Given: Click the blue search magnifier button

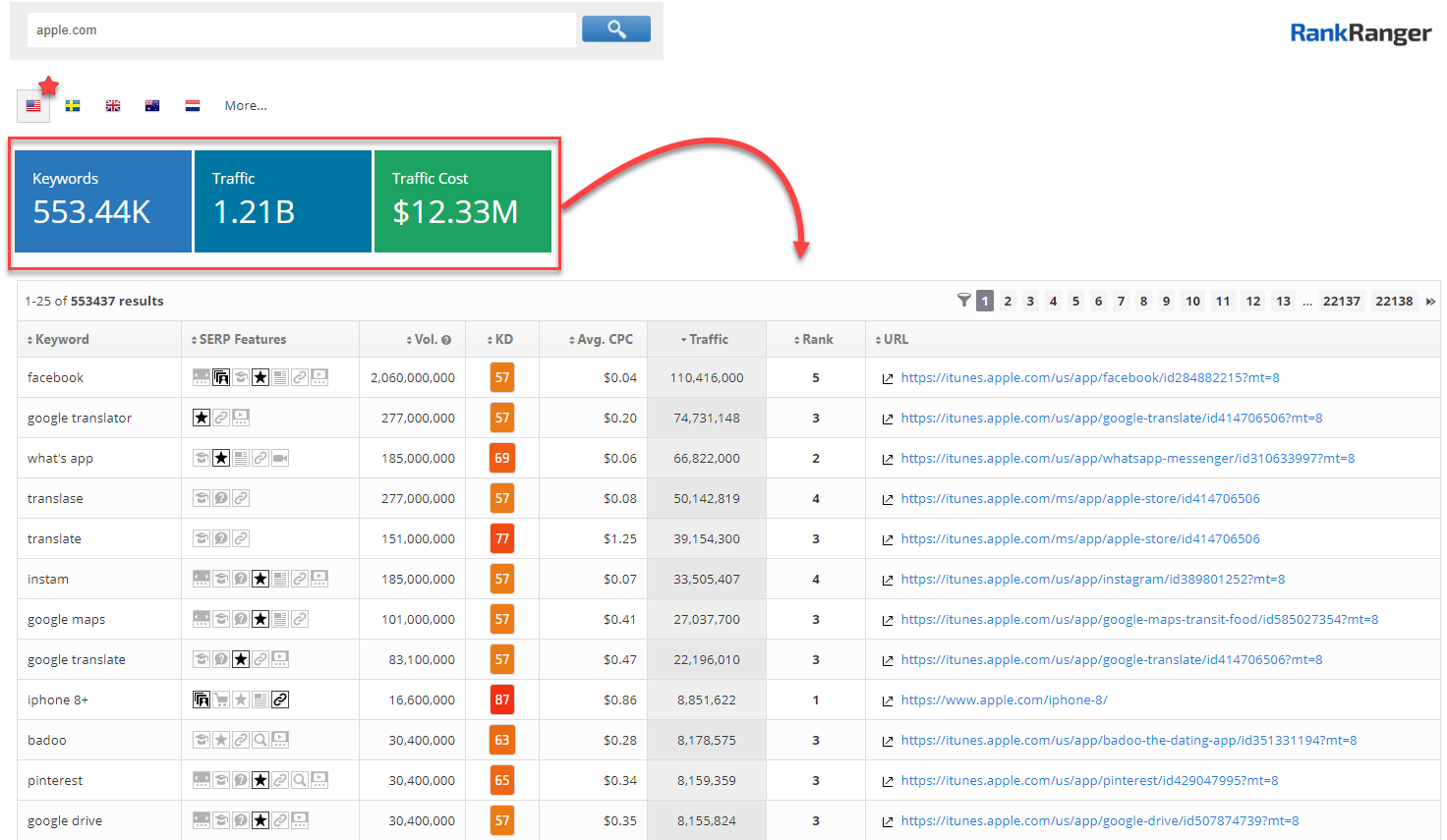Looking at the screenshot, I should click(615, 29).
